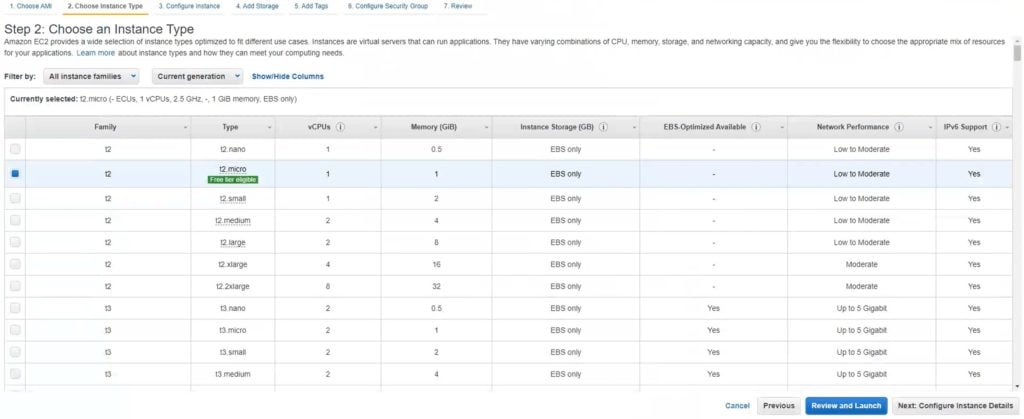Uncheck the selected t2.micro row checkbox
Viewport: 1024px width, 419px height.
[x=15, y=174]
